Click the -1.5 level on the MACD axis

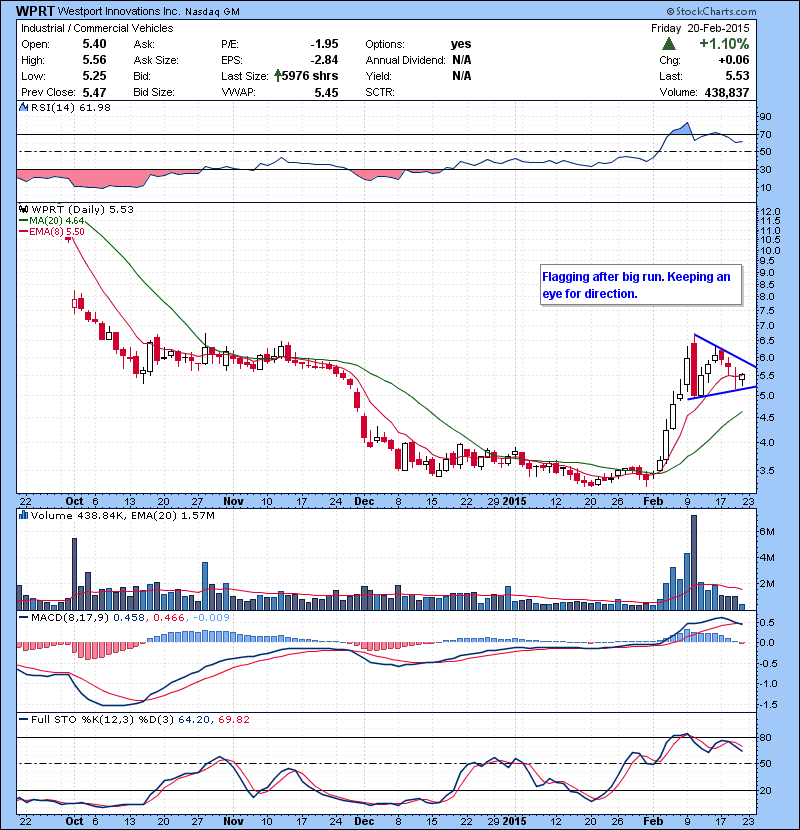click(x=768, y=705)
